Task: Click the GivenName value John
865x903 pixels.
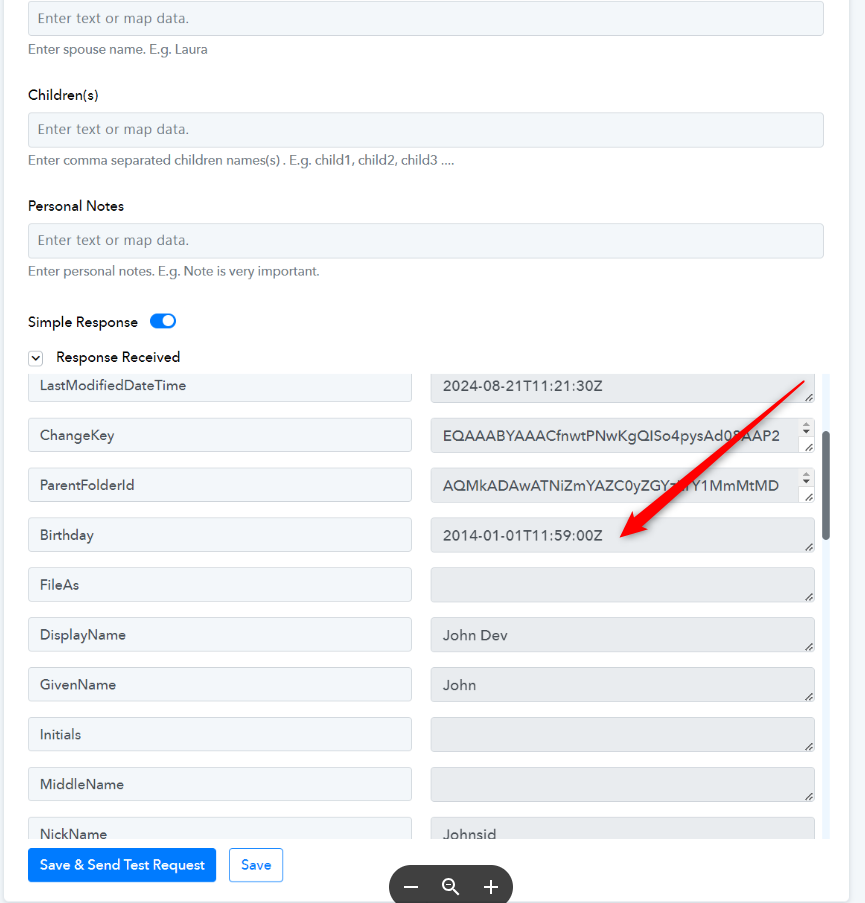Action: click(x=459, y=685)
